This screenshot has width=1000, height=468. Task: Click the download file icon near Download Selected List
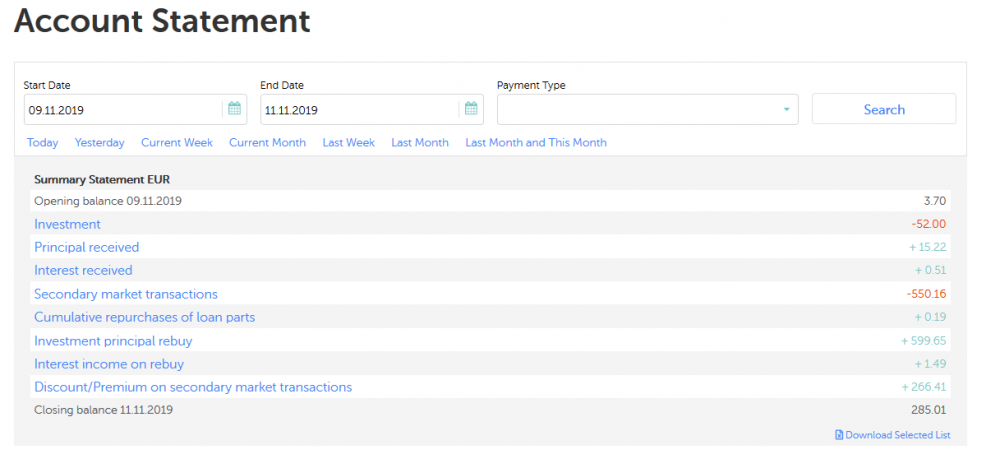[839, 435]
